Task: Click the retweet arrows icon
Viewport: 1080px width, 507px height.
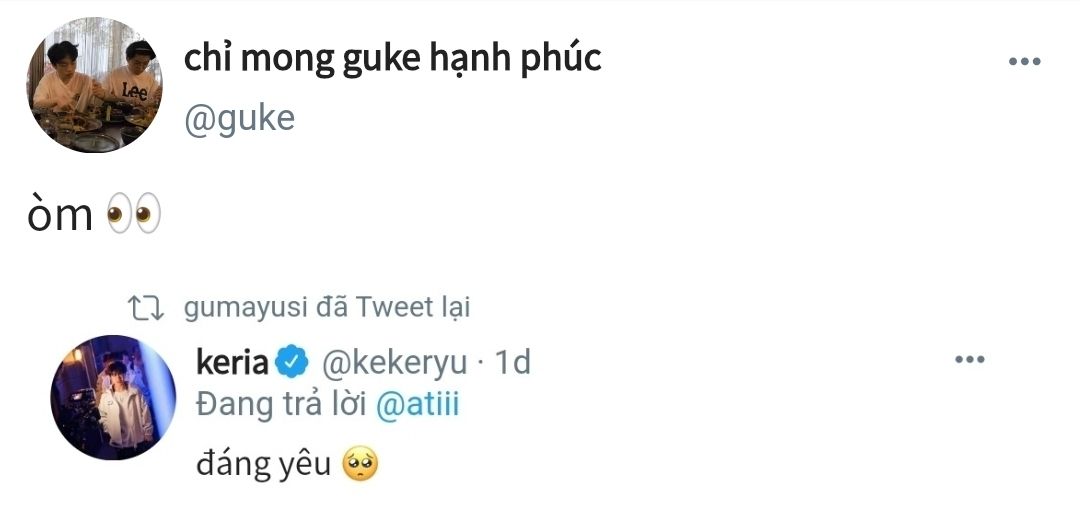Action: pyautogui.click(x=148, y=308)
